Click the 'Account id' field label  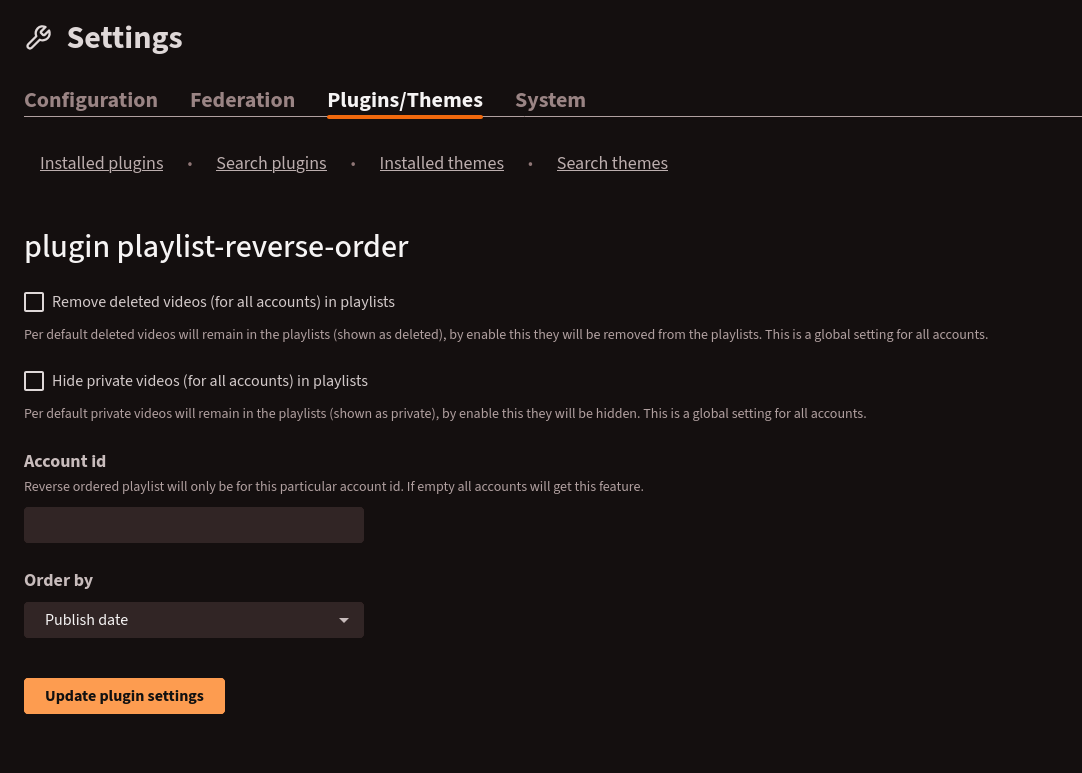click(x=65, y=461)
